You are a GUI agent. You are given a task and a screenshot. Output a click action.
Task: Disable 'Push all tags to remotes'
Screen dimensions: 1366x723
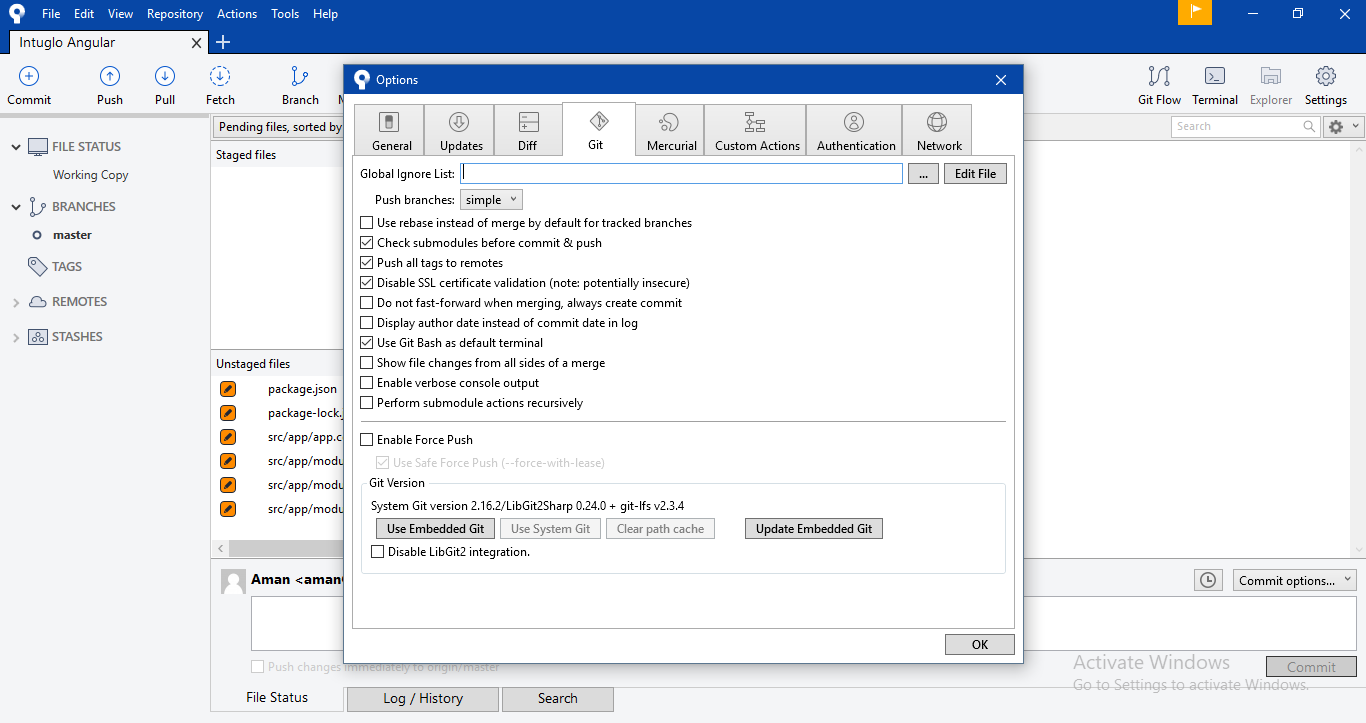click(367, 262)
